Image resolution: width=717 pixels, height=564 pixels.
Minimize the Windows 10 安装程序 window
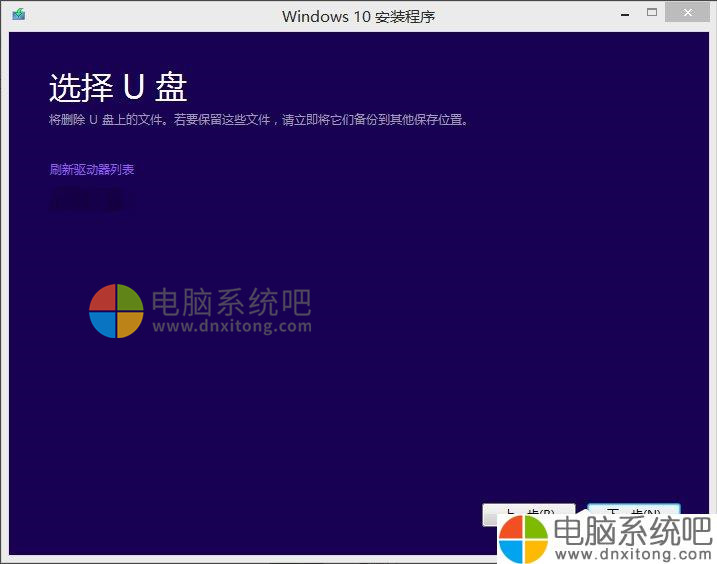(624, 13)
